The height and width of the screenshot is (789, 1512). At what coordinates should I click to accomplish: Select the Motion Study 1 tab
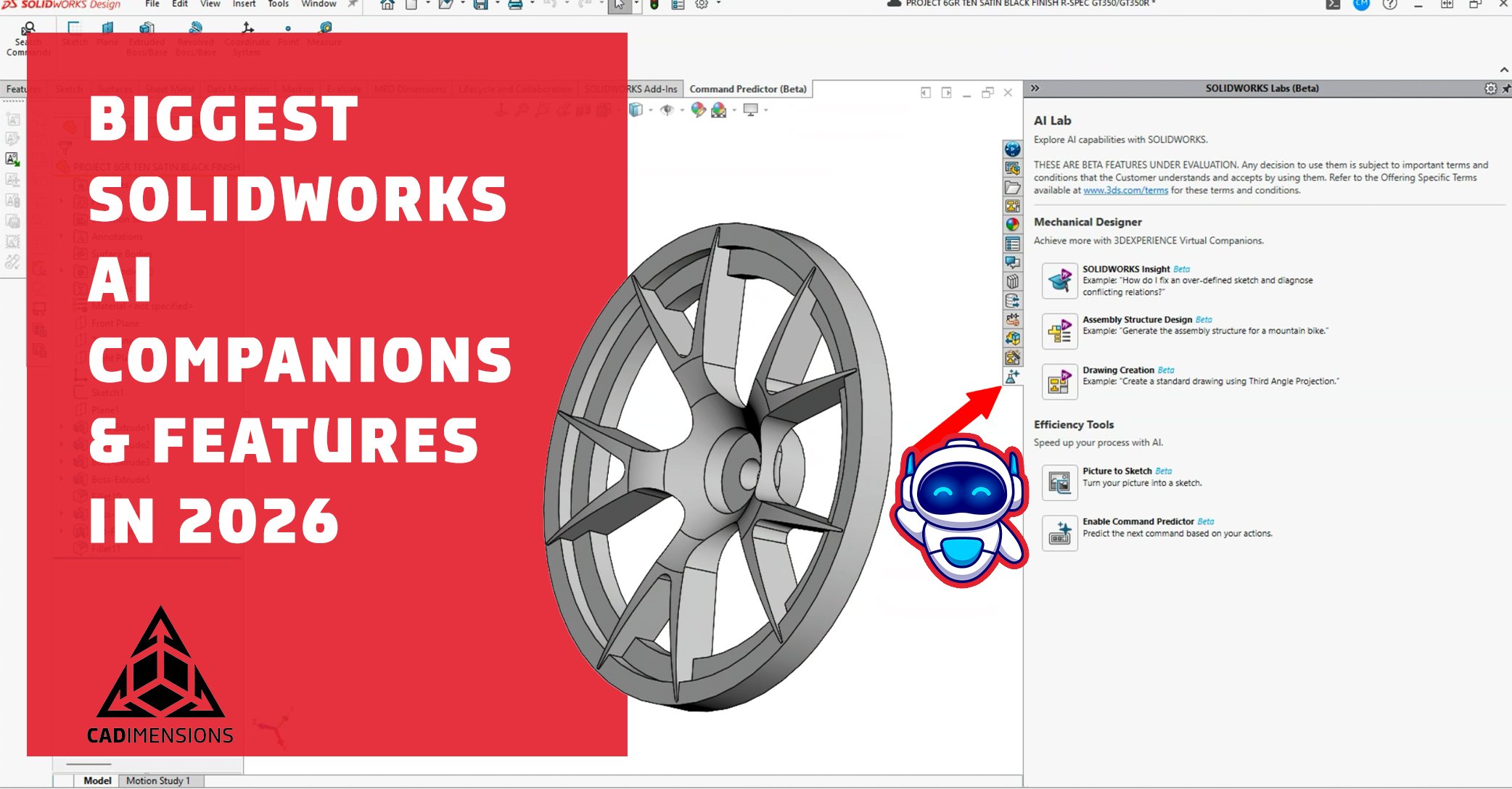point(158,780)
